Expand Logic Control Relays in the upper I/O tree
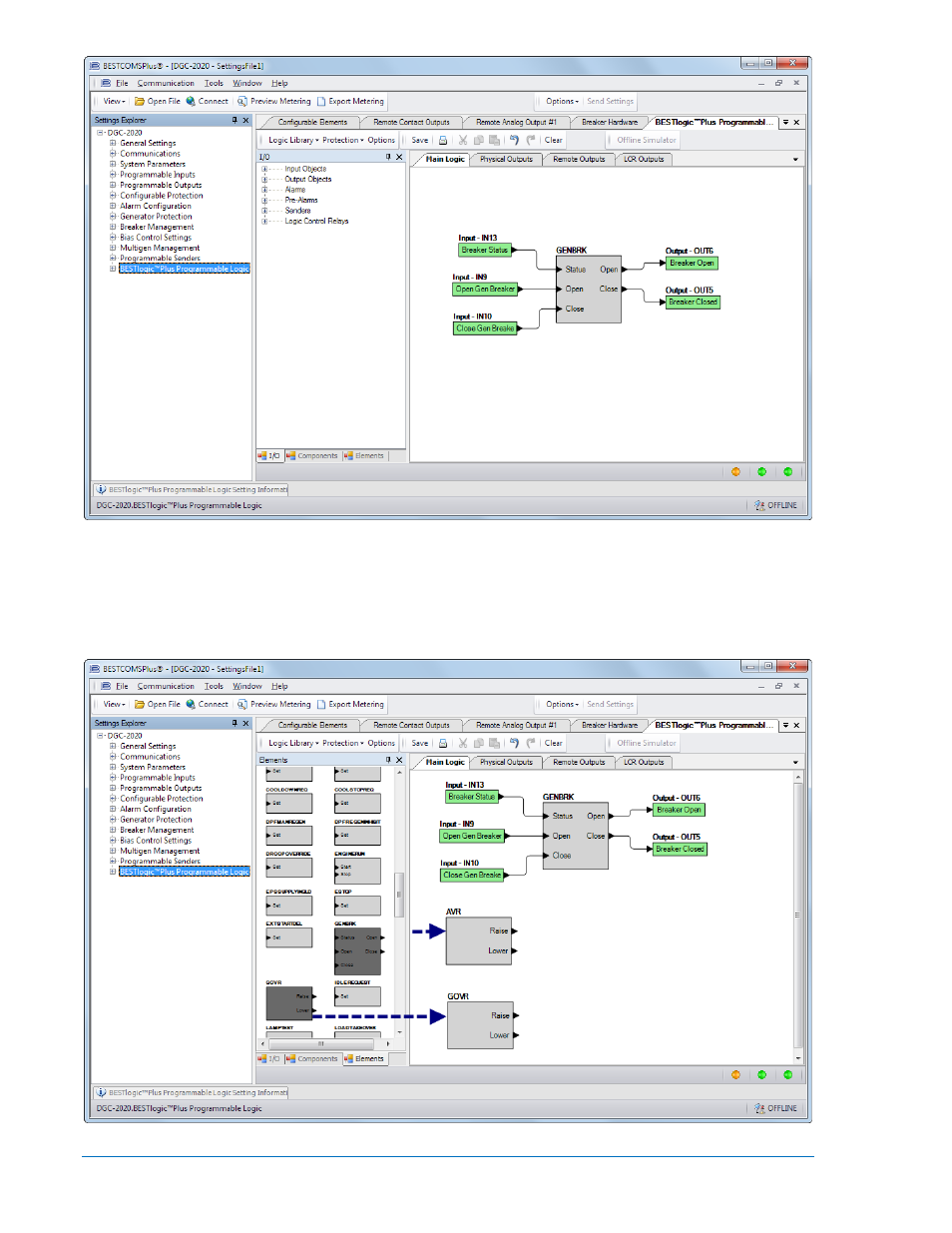The height and width of the screenshot is (1233, 952). click(265, 222)
